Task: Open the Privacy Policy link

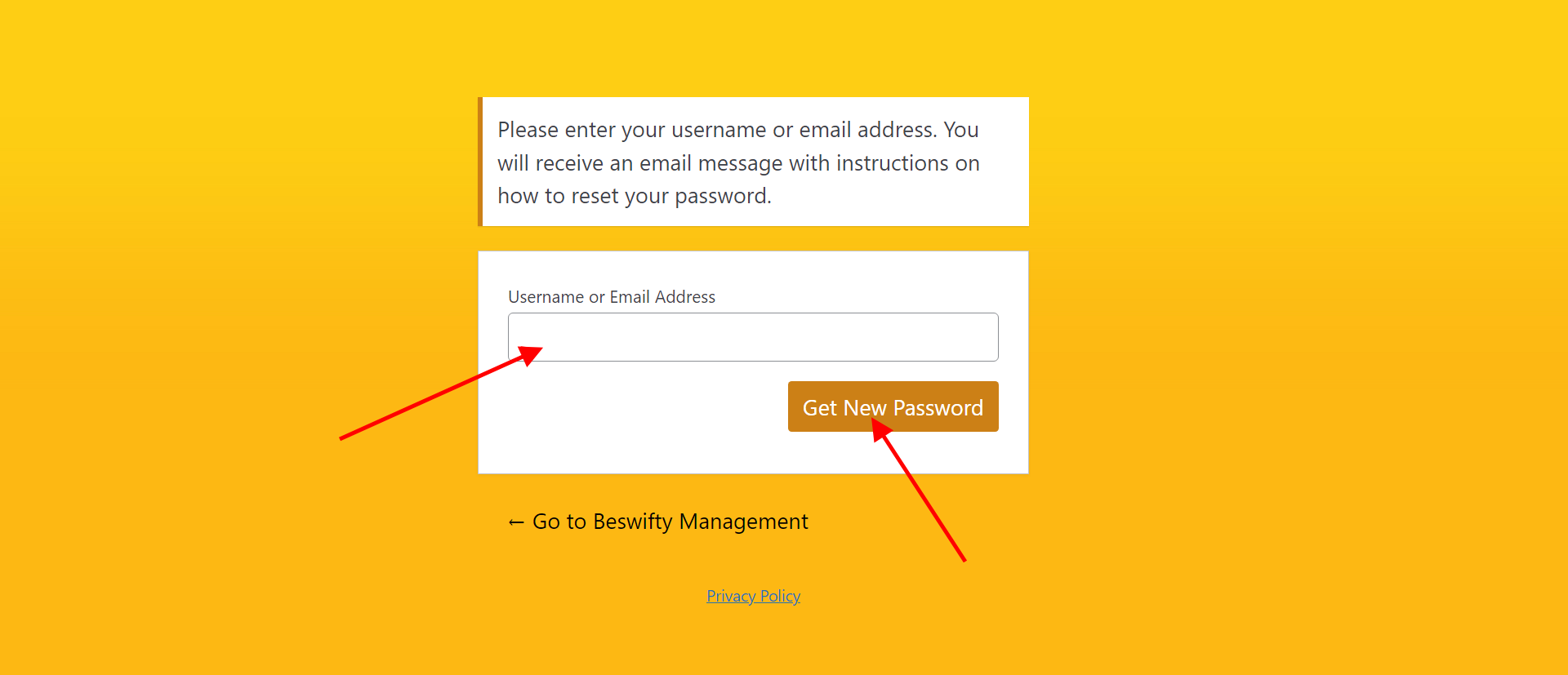Action: [753, 596]
